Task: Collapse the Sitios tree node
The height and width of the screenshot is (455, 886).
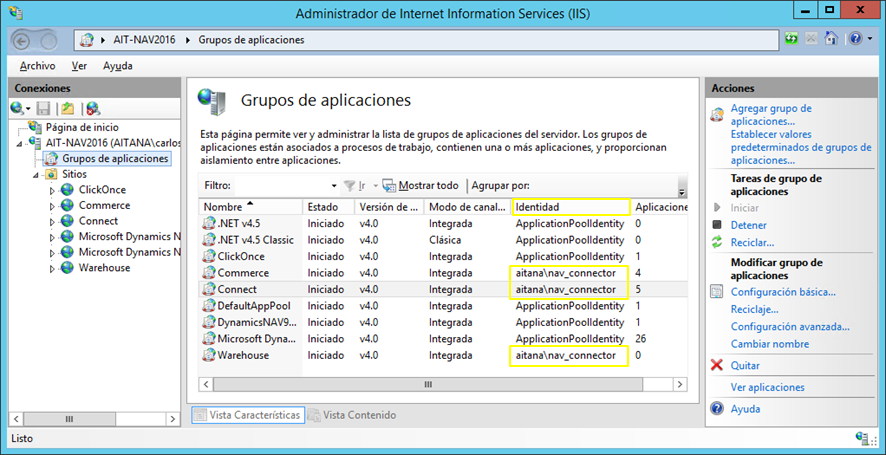Action: click(37, 175)
